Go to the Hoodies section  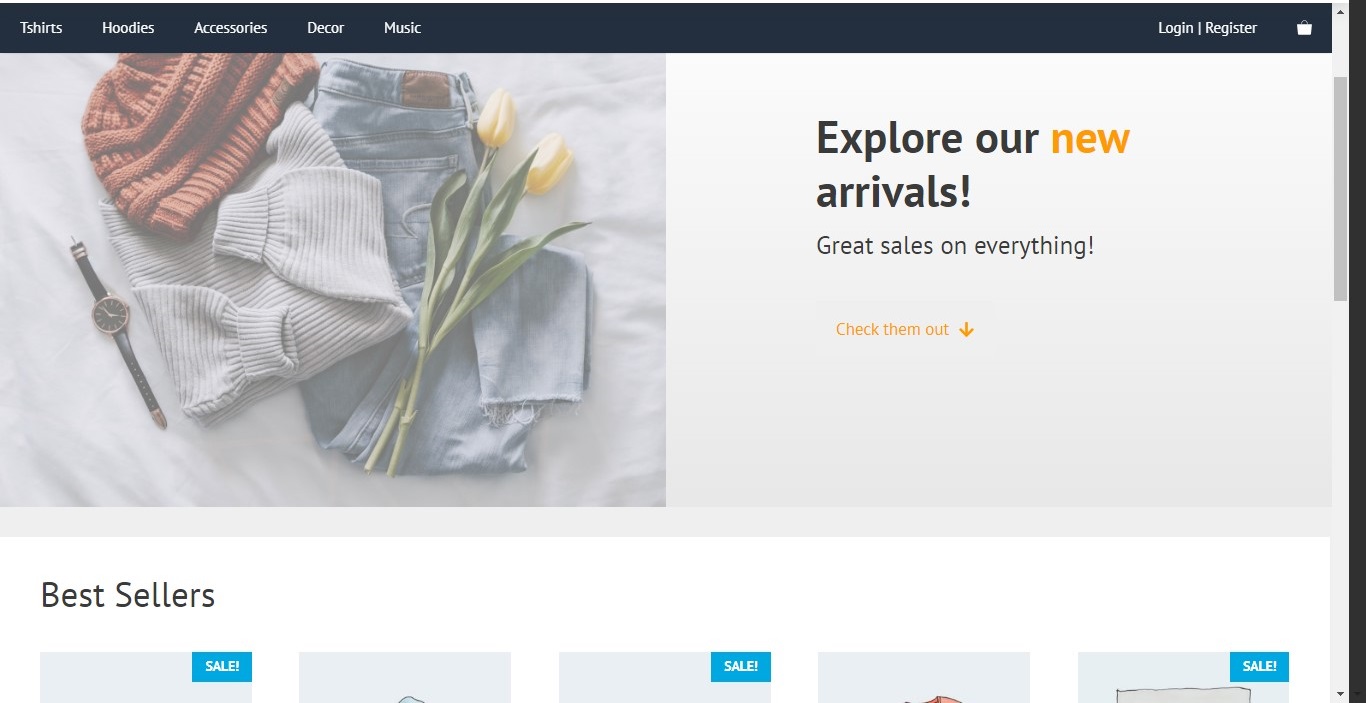tap(128, 28)
